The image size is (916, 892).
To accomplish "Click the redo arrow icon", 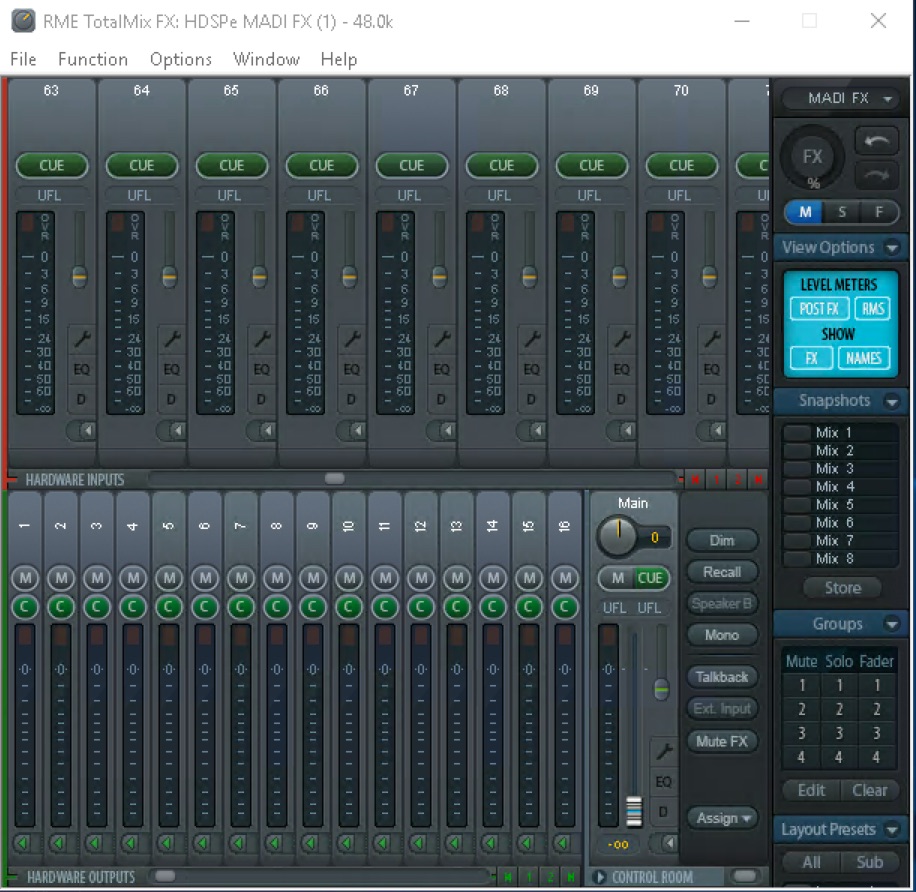I will click(x=876, y=175).
